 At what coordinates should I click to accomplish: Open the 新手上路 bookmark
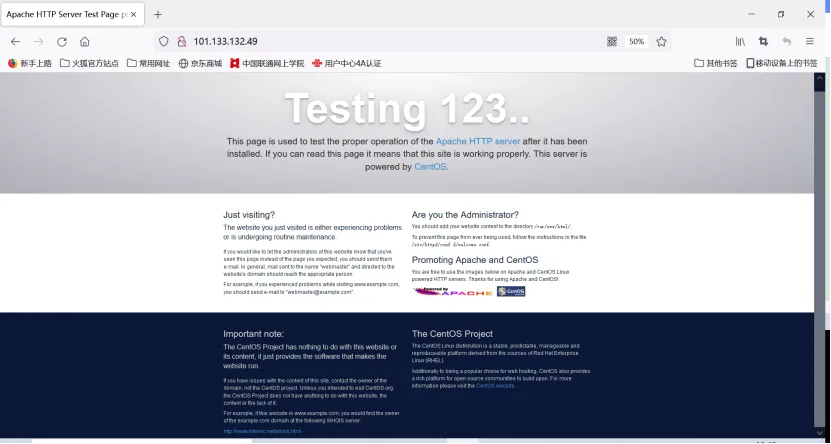pos(30,64)
